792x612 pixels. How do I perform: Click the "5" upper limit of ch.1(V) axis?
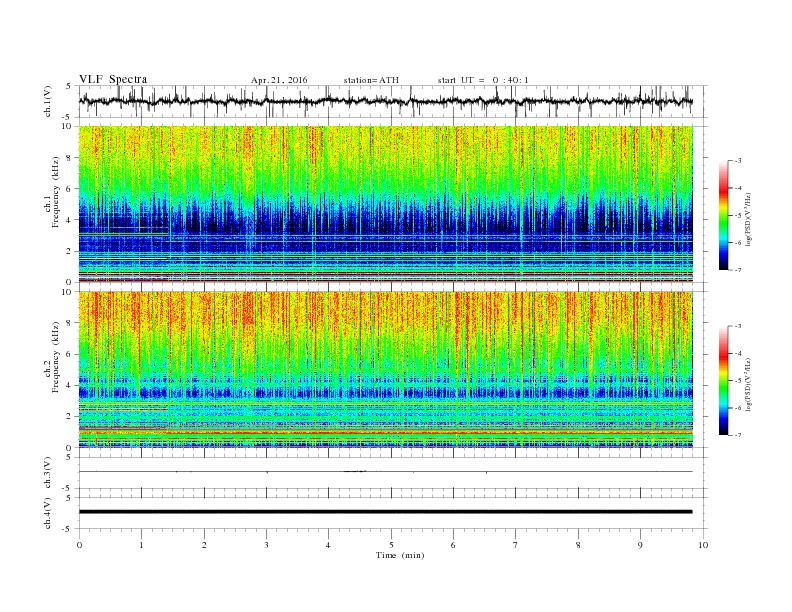69,86
